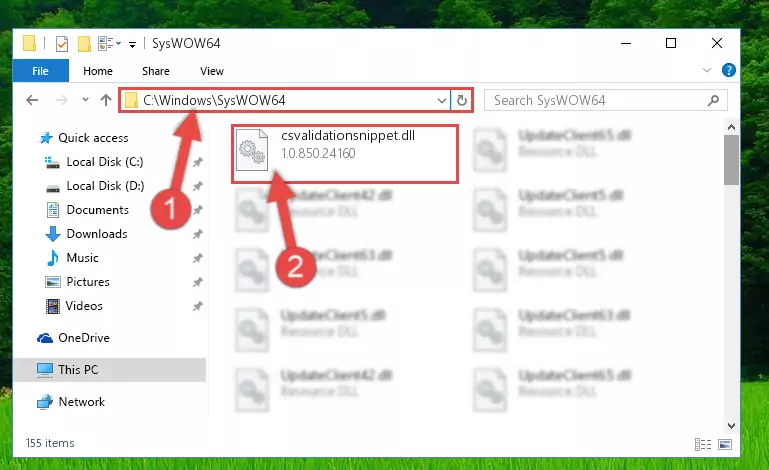Viewport: 769px width, 470px height.
Task: Click the pin icon beside Music
Action: tap(198, 258)
